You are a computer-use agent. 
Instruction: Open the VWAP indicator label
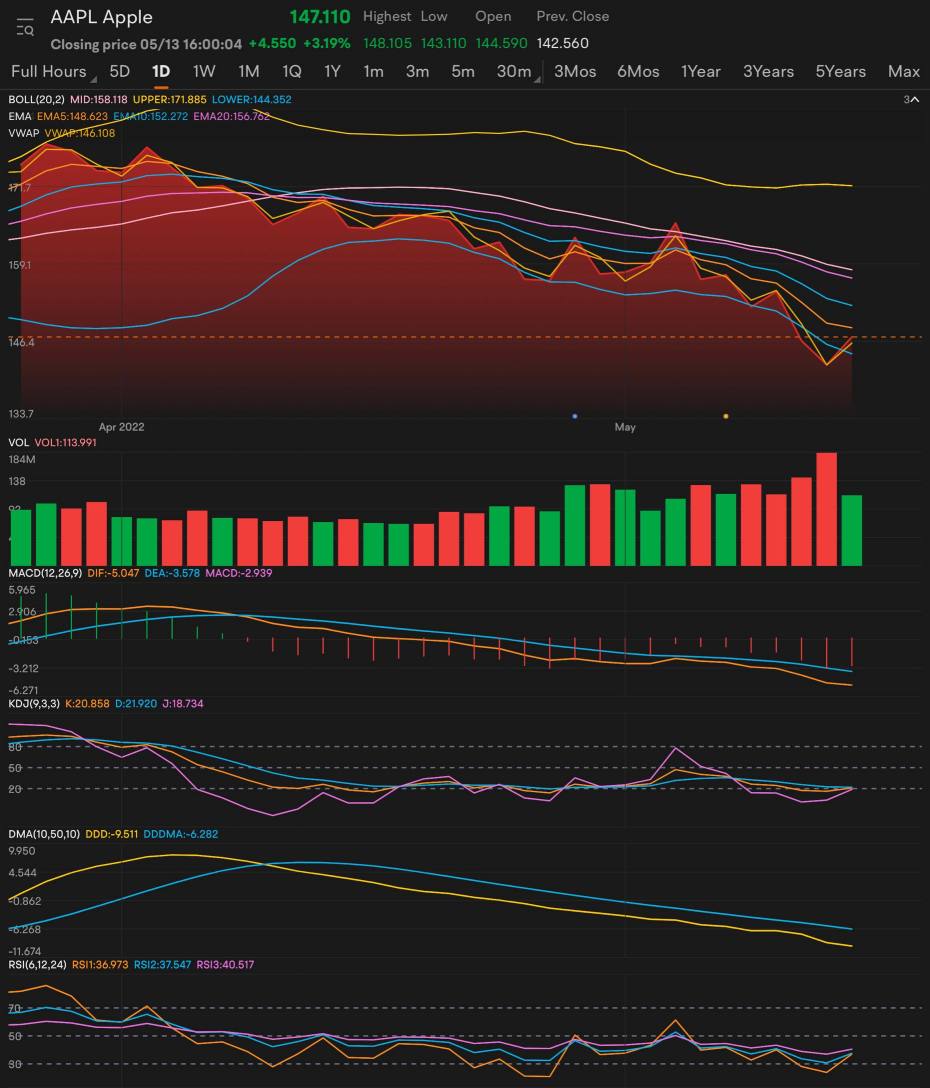[x=24, y=133]
